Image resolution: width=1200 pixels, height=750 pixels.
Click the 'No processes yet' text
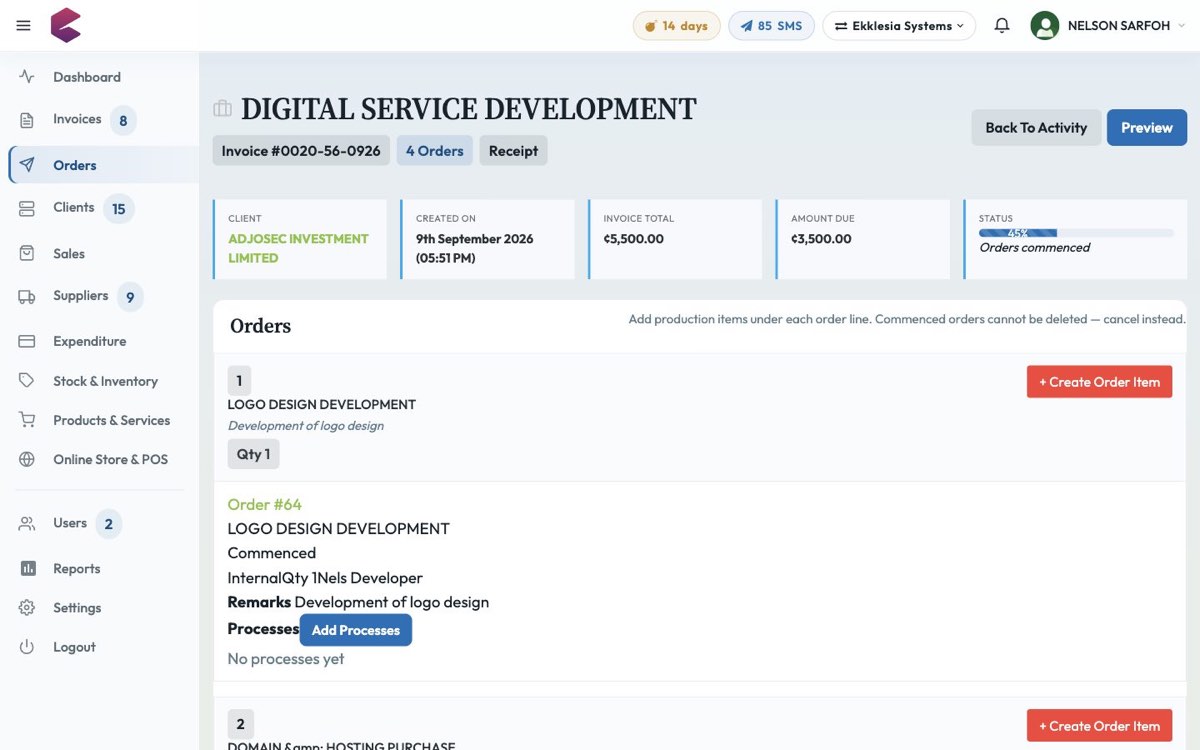[286, 659]
